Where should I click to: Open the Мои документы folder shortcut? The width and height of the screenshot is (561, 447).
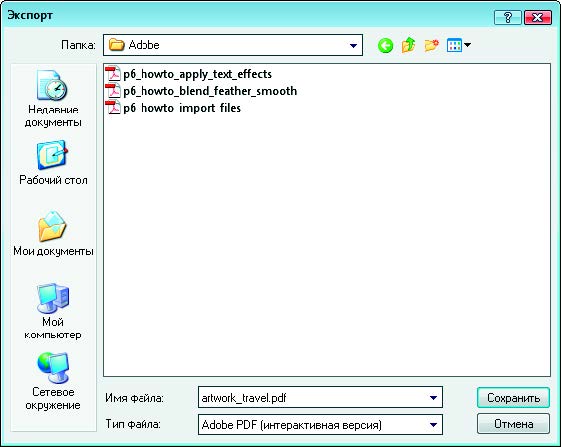tap(53, 234)
